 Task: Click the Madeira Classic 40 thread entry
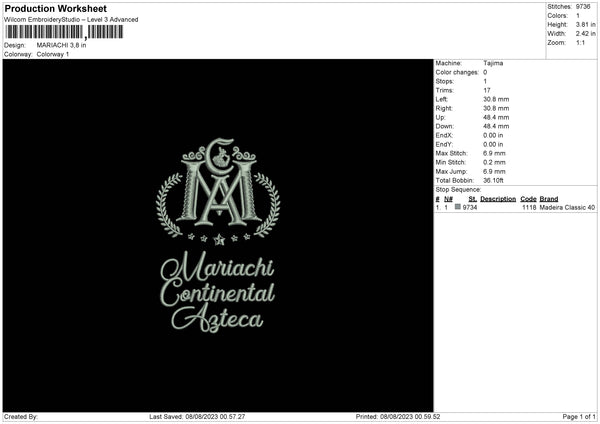567,207
